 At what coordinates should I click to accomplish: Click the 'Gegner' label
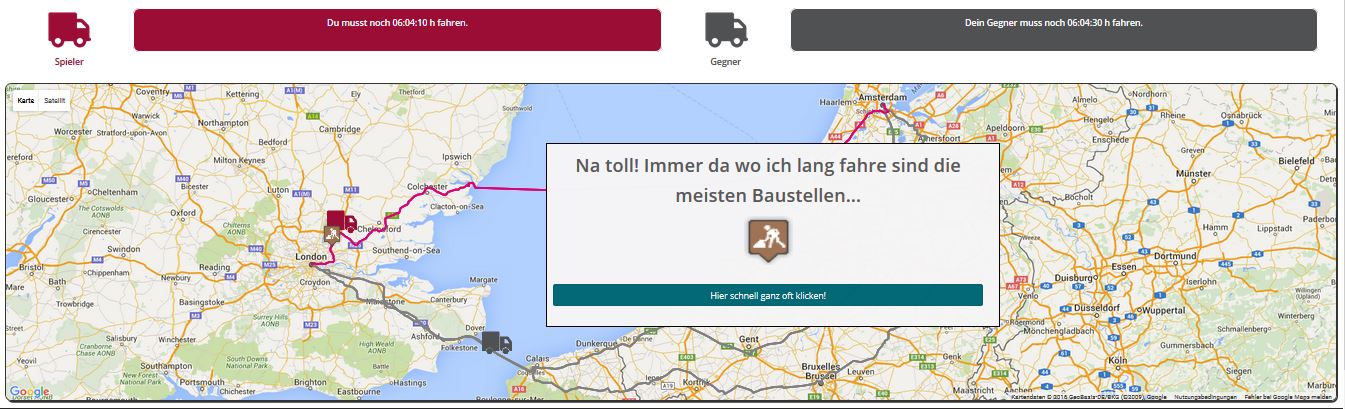click(726, 62)
